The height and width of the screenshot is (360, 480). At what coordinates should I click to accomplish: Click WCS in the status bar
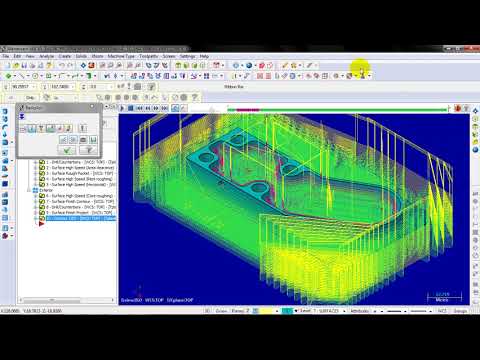[x=442, y=311]
